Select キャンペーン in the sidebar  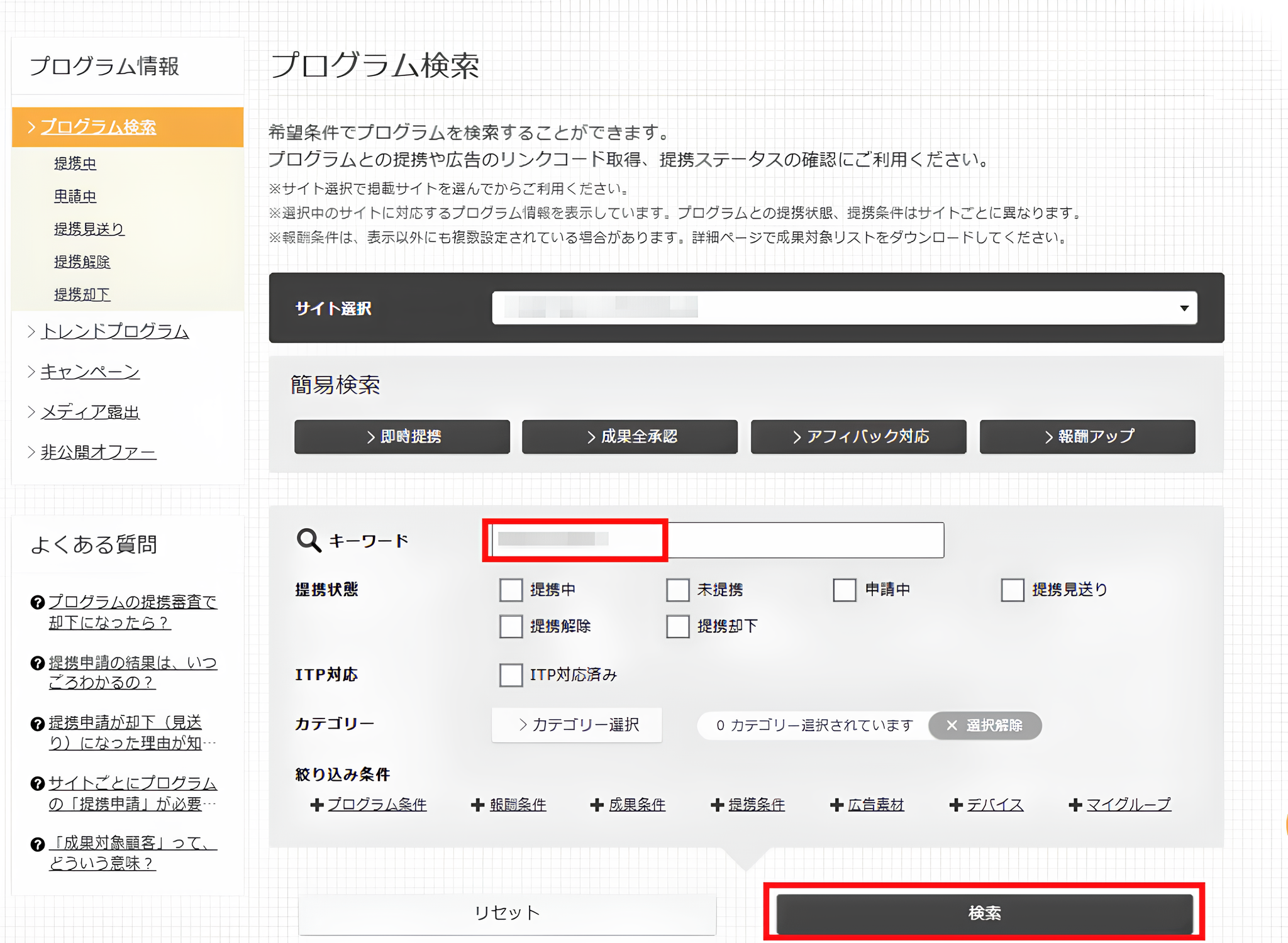pos(89,372)
